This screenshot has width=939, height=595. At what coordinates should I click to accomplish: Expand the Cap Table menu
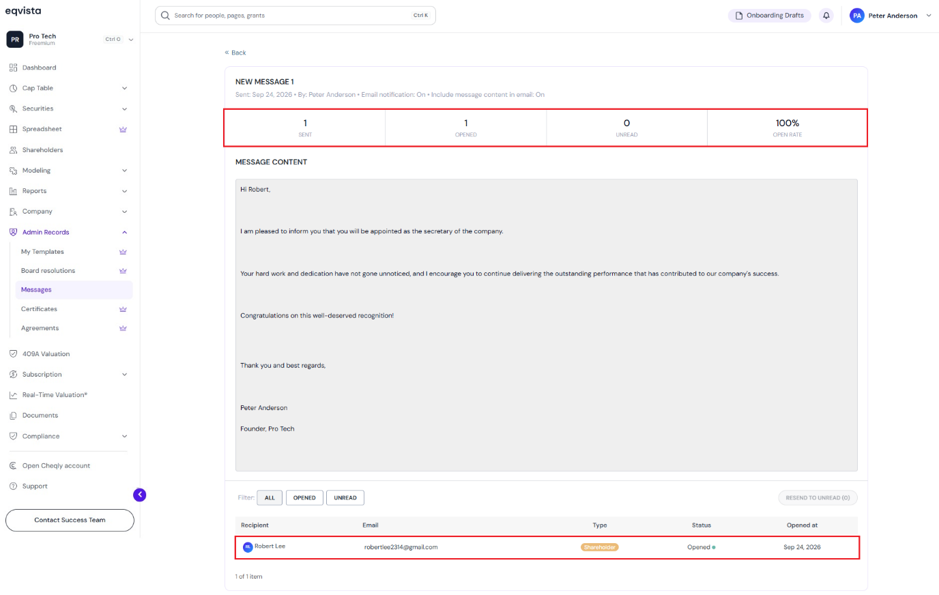[x=125, y=88]
